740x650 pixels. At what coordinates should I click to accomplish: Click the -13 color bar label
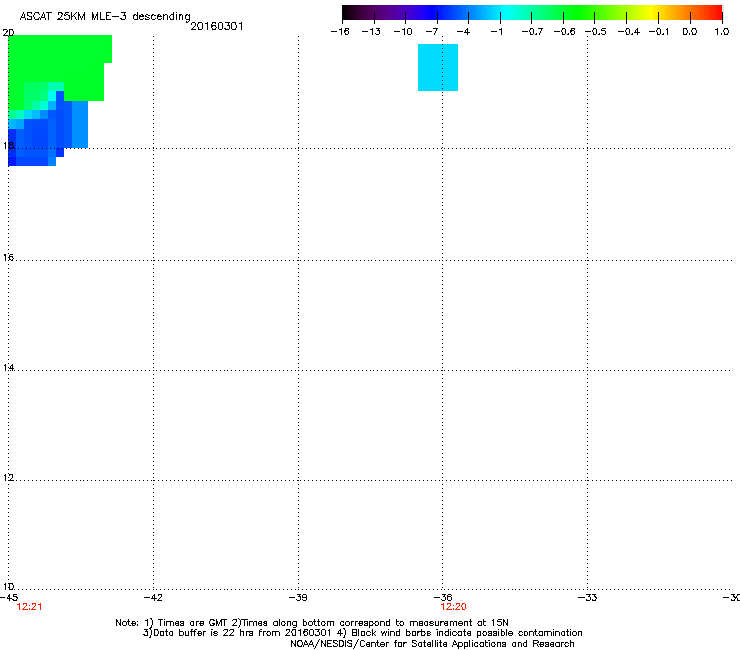(x=371, y=32)
